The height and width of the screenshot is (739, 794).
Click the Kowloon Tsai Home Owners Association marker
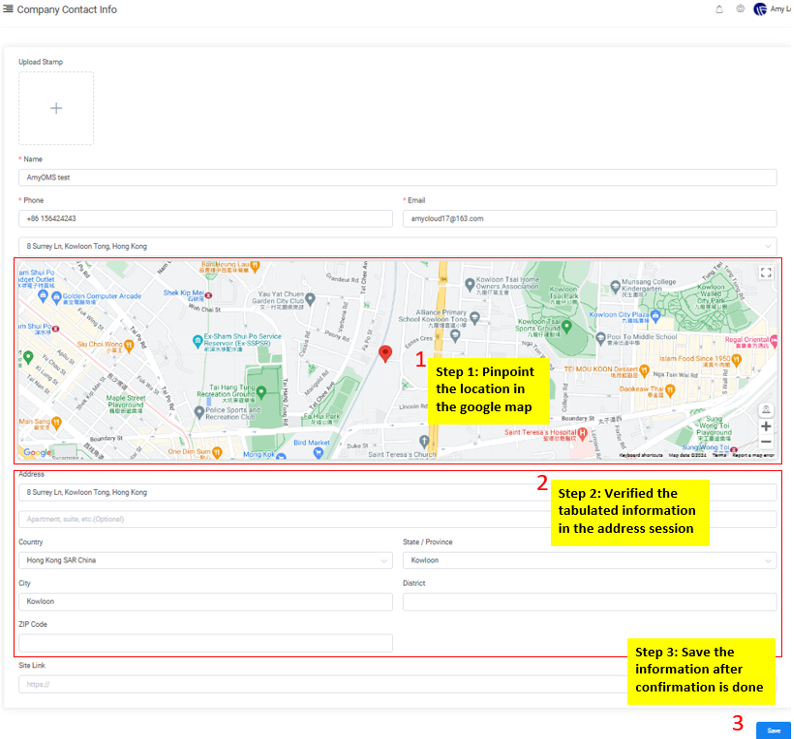coord(469,284)
